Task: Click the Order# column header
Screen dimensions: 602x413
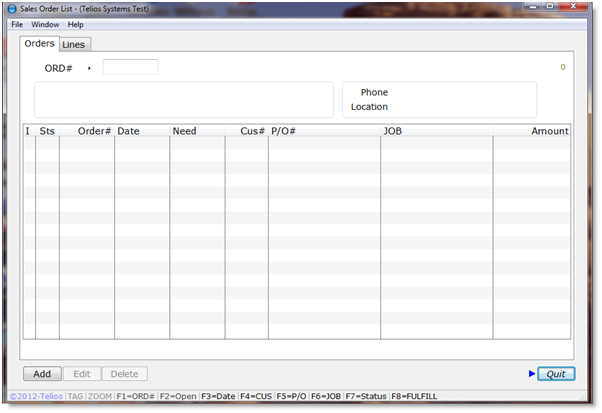Action: click(x=94, y=131)
